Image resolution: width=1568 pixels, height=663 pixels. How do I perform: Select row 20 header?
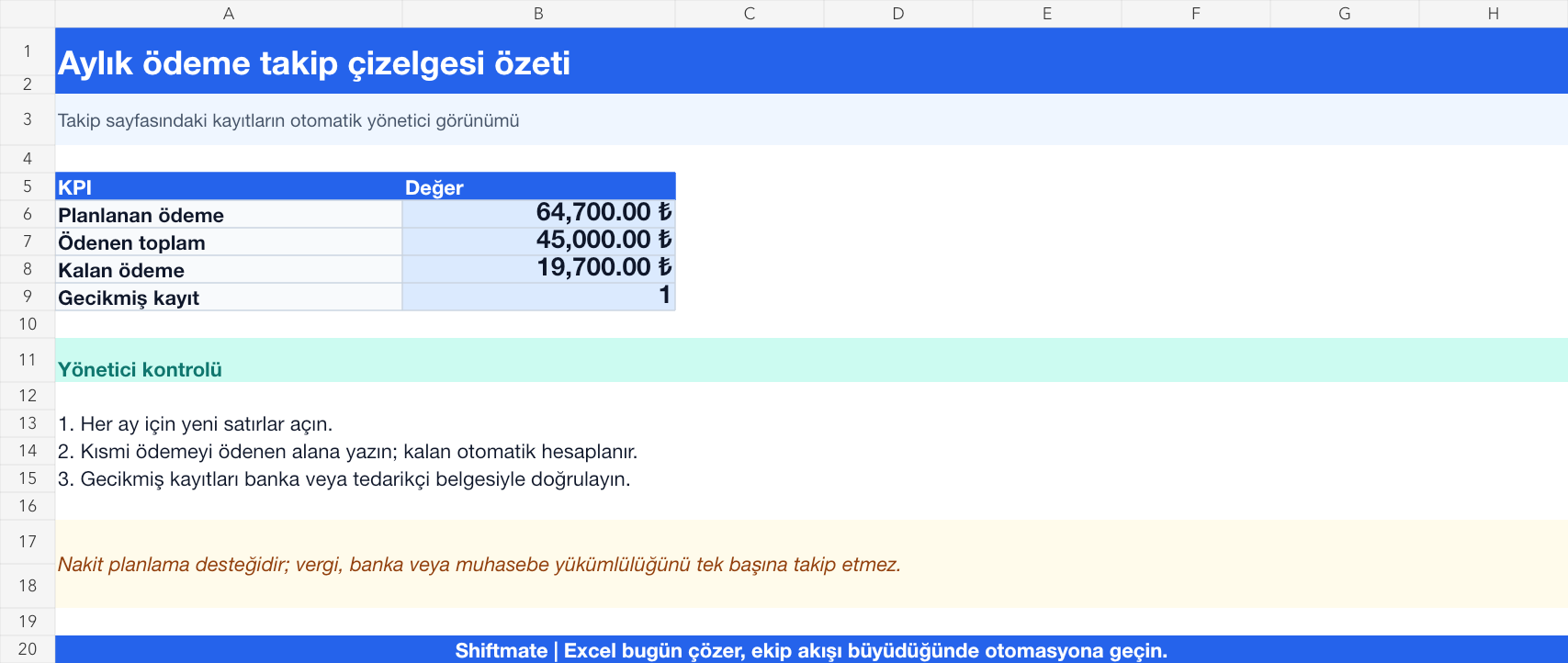[28, 649]
